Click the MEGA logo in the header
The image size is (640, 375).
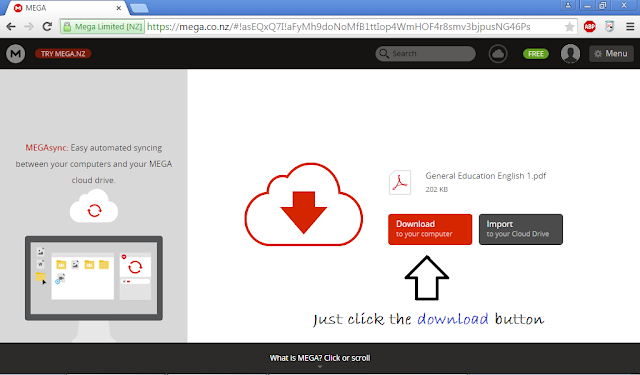(16, 53)
